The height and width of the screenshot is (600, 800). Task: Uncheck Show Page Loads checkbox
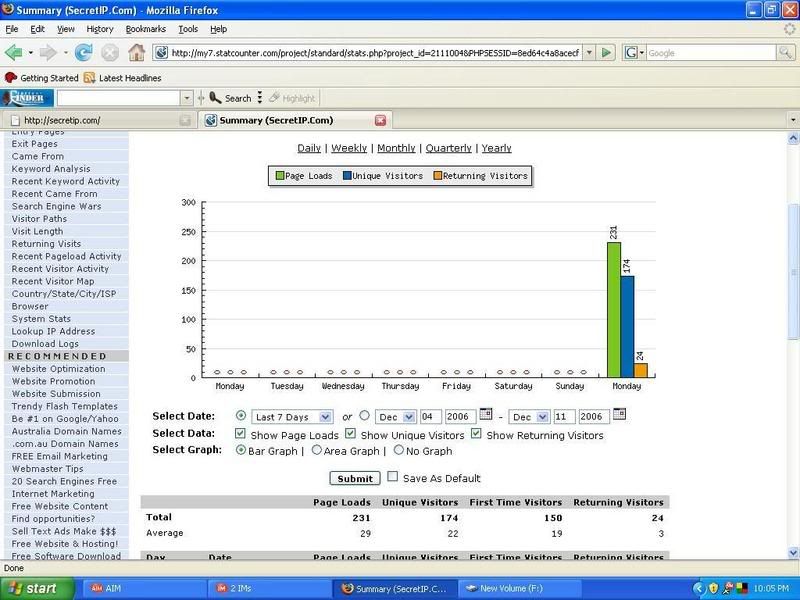(240, 435)
